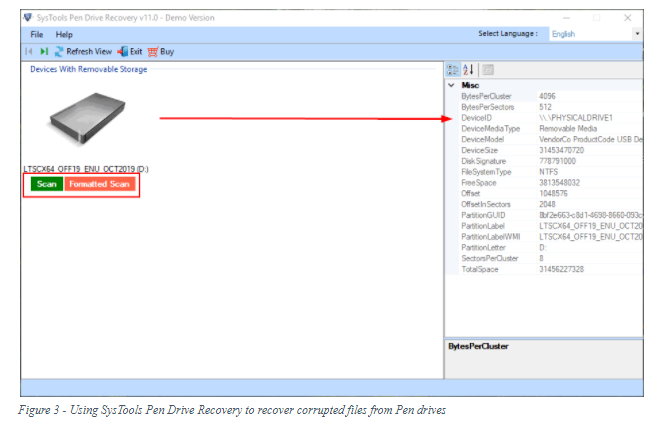The width and height of the screenshot is (664, 428).
Task: Click the previous step arrow icon
Action: click(x=29, y=52)
